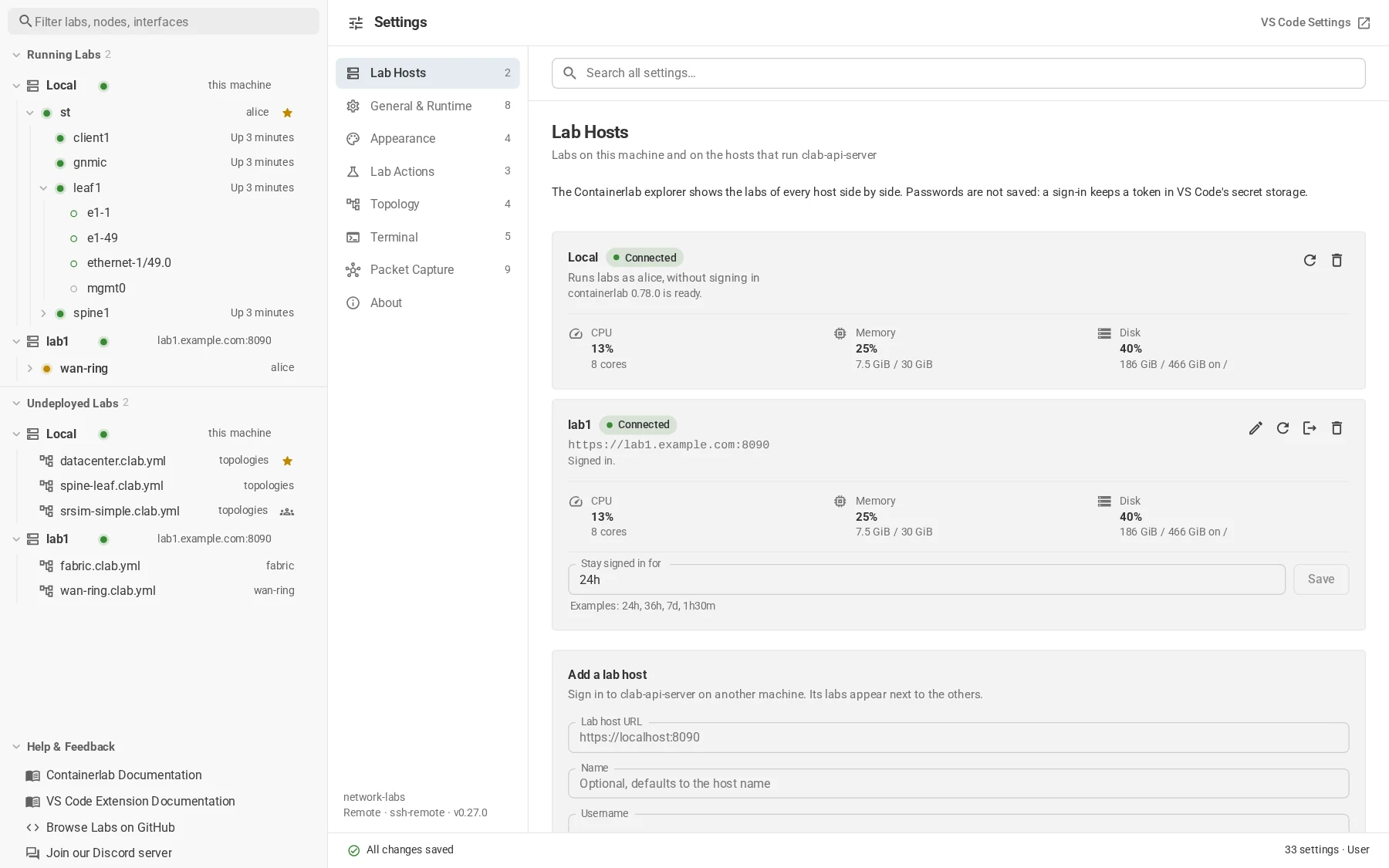The width and height of the screenshot is (1389, 868).
Task: Collapse the Running Labs section
Action: [16, 55]
